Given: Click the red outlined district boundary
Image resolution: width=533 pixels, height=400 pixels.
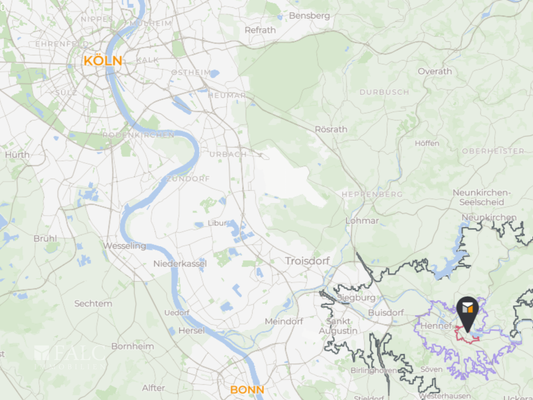Looking at the screenshot, I should coord(466,335).
